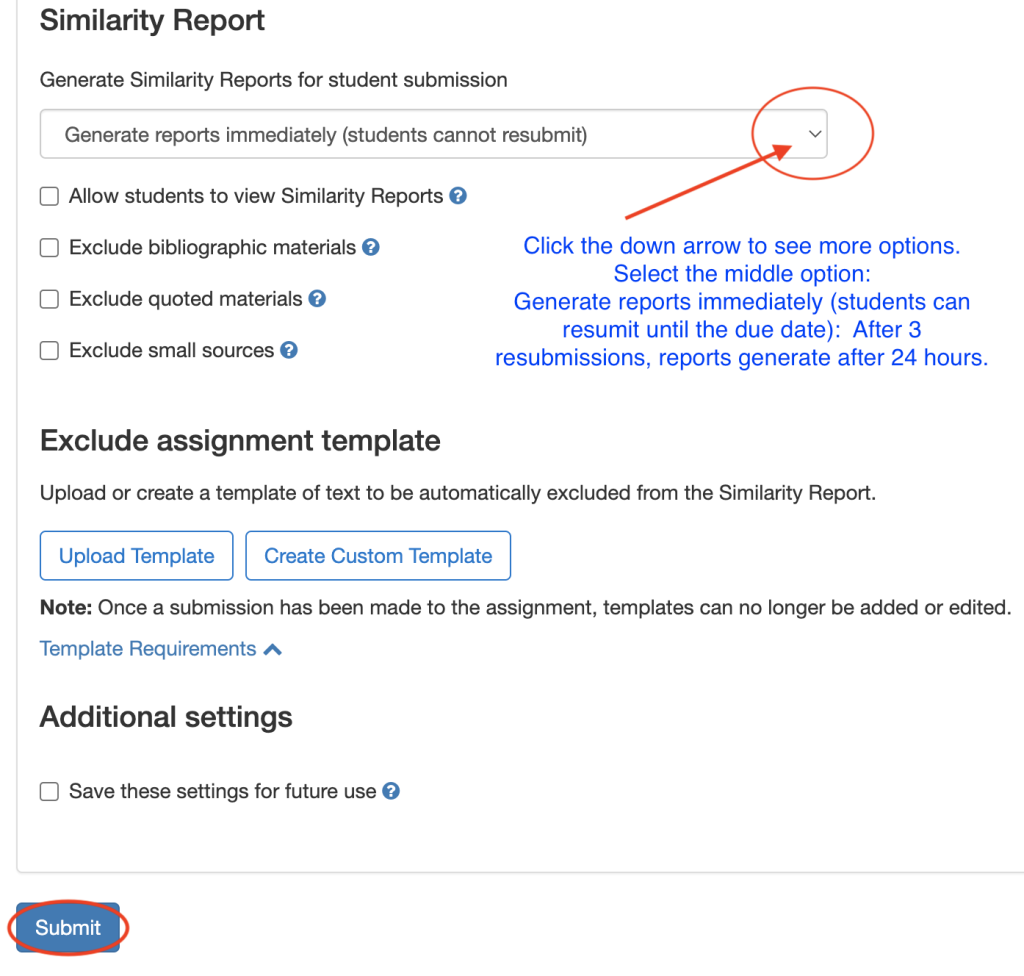Image resolution: width=1024 pixels, height=976 pixels.
Task: Check Exclude bibliographic materials box
Action: 49,248
